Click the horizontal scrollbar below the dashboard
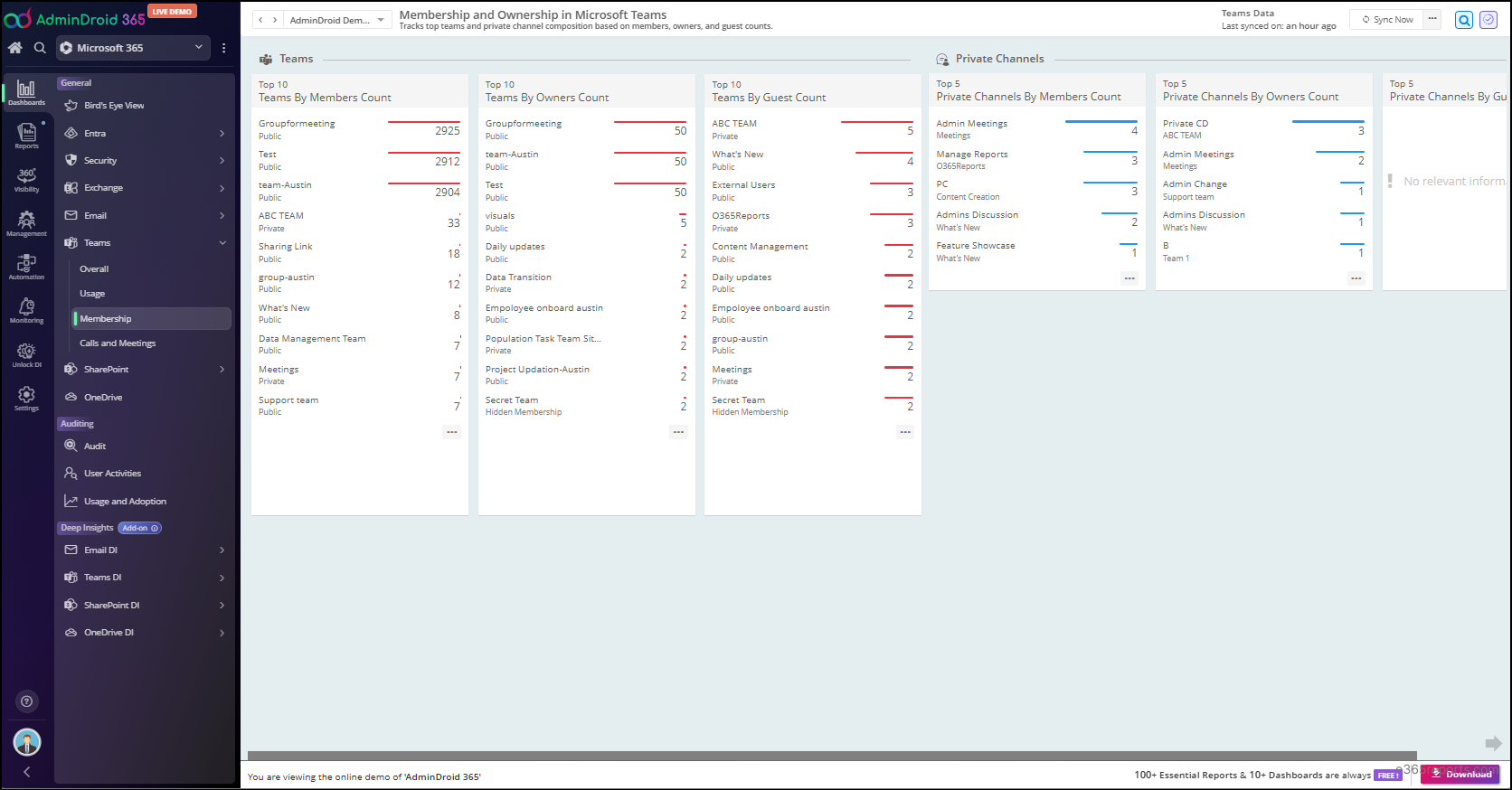Viewport: 1512px width, 790px height. 832,756
